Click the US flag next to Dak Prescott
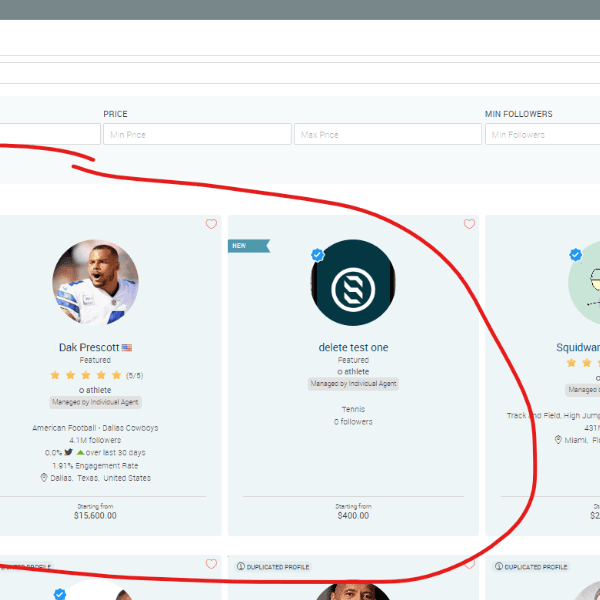The width and height of the screenshot is (600, 600). (127, 348)
